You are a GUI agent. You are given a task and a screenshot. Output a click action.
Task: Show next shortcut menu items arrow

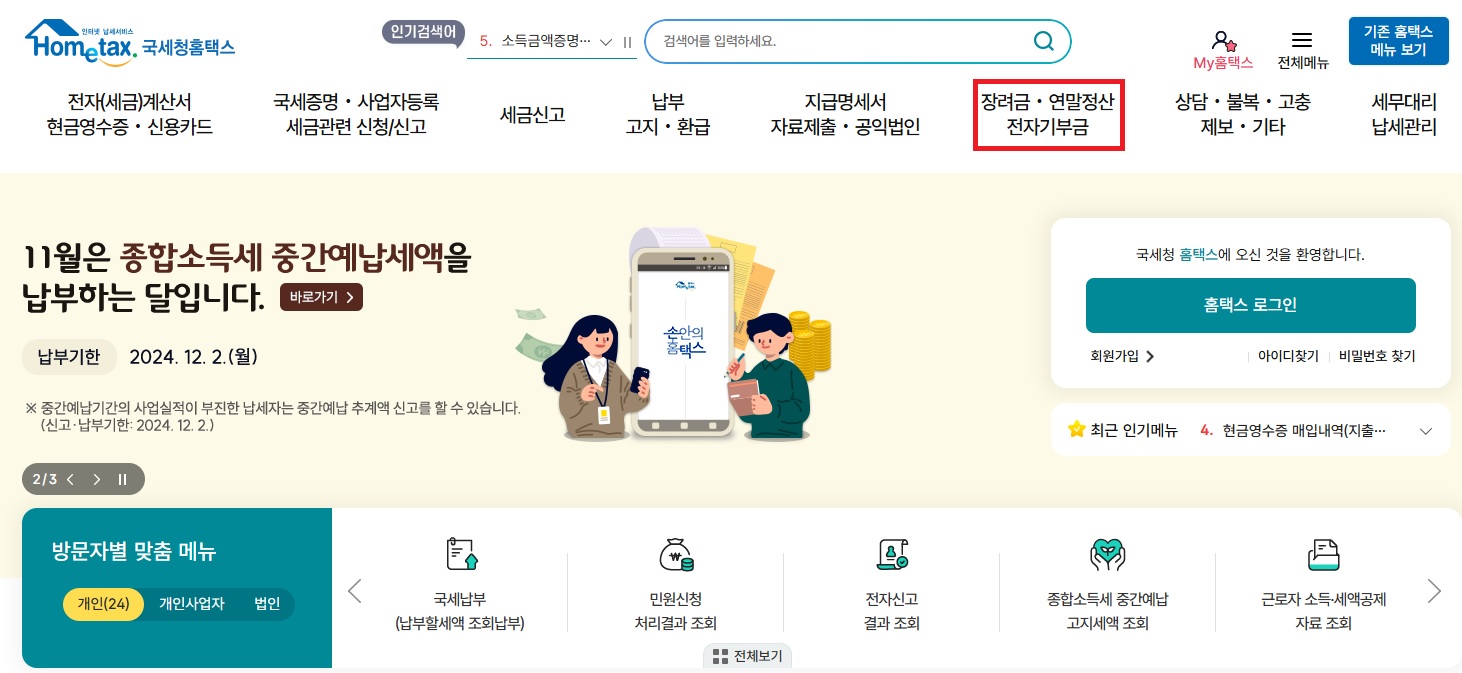tap(1434, 591)
